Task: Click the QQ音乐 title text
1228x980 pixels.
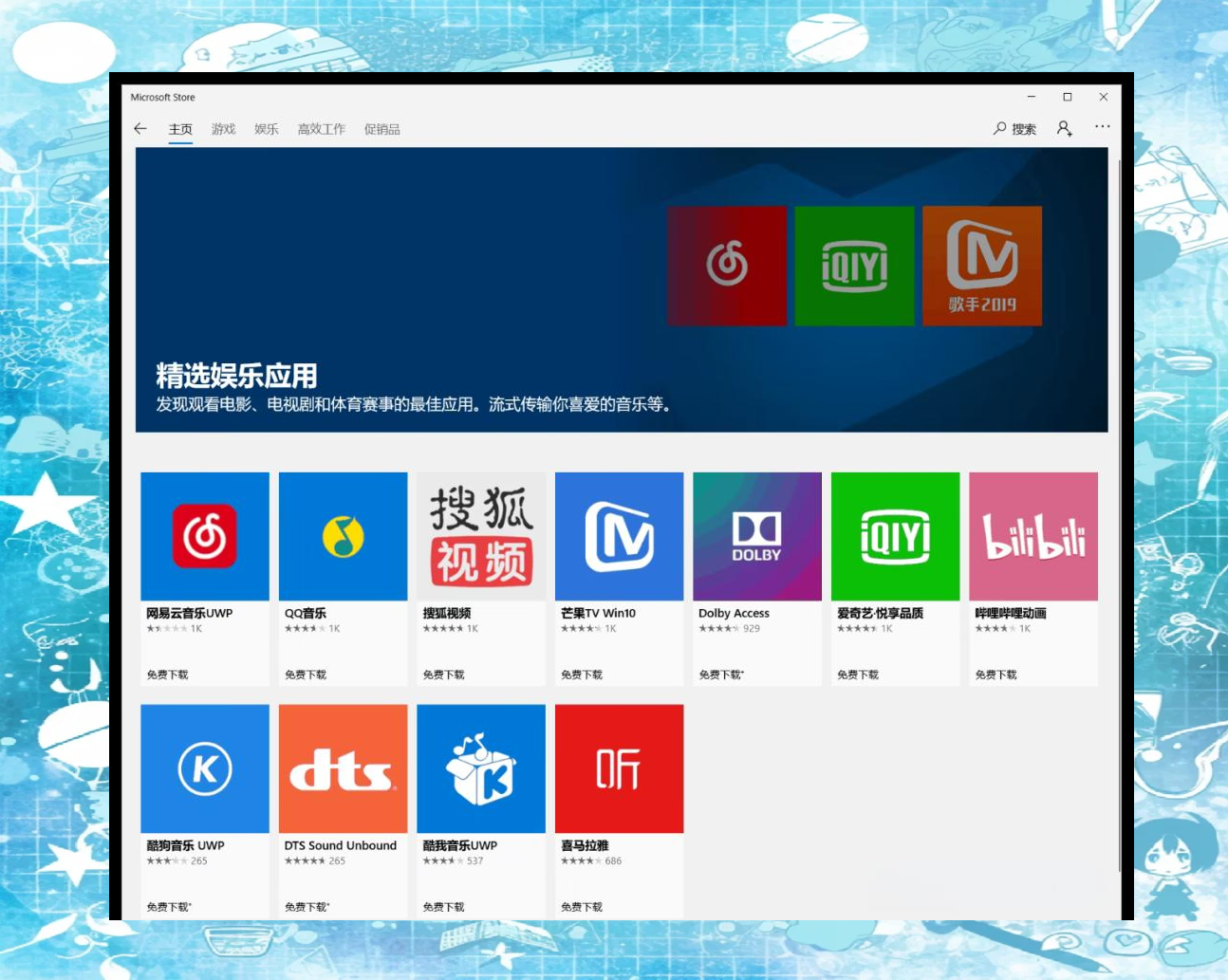Action: 306,613
